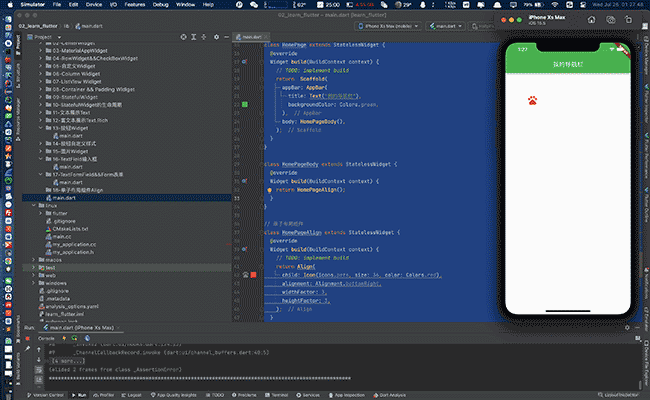Open the Logcat tool window
Screen dimensions: 650x400
click(x=131, y=395)
